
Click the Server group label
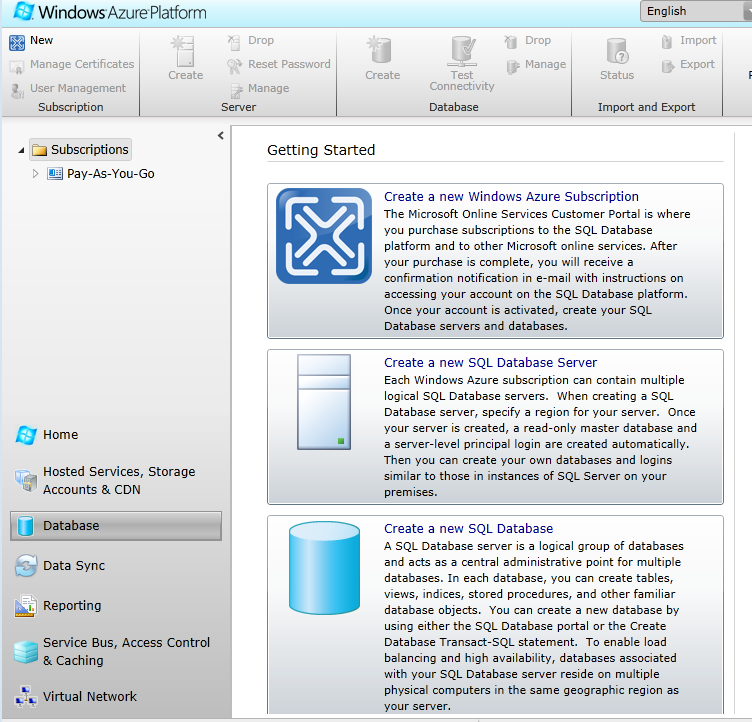[x=238, y=107]
